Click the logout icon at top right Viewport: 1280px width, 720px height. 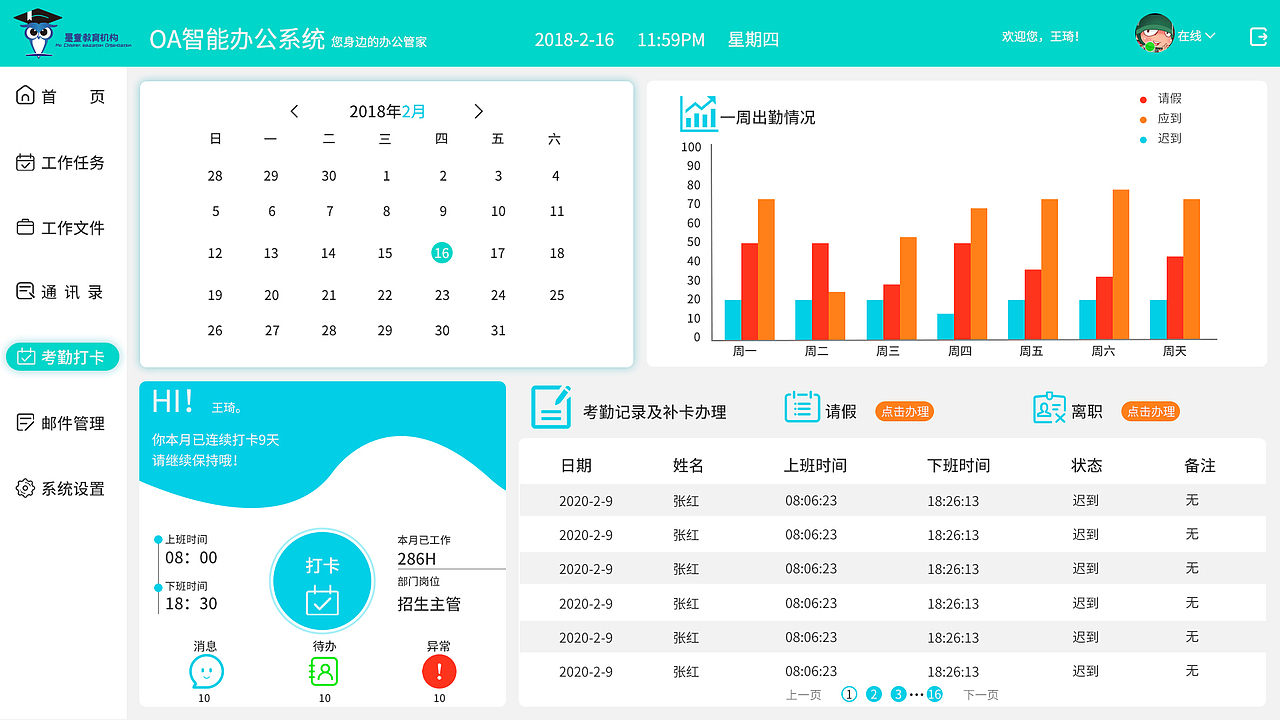1257,37
